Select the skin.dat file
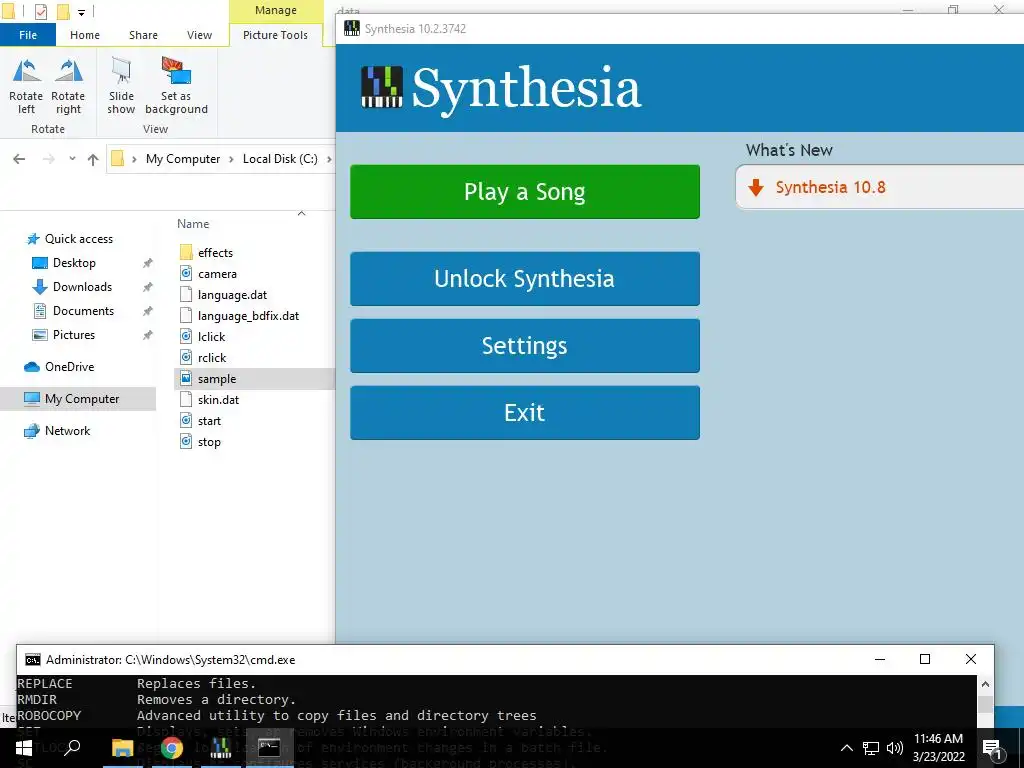 [218, 400]
